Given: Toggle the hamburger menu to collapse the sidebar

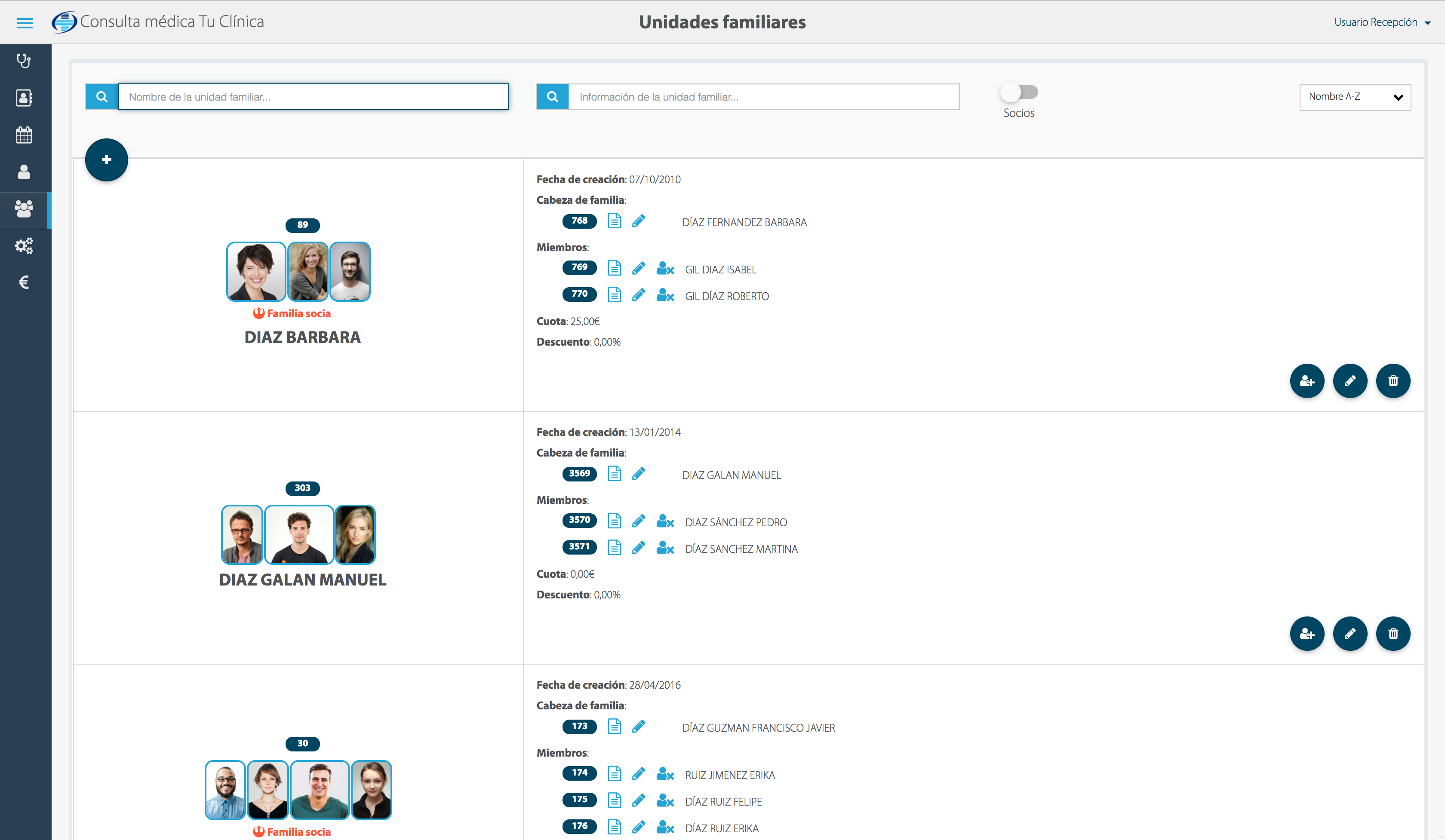Looking at the screenshot, I should point(25,23).
